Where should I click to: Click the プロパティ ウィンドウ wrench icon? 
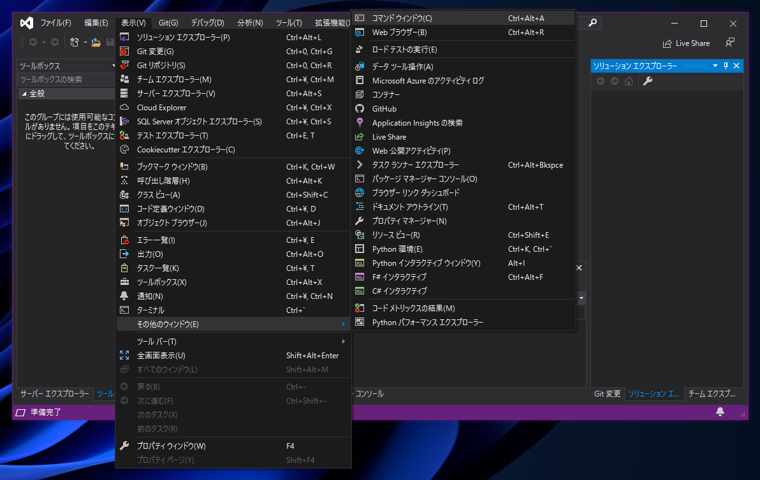(125, 446)
